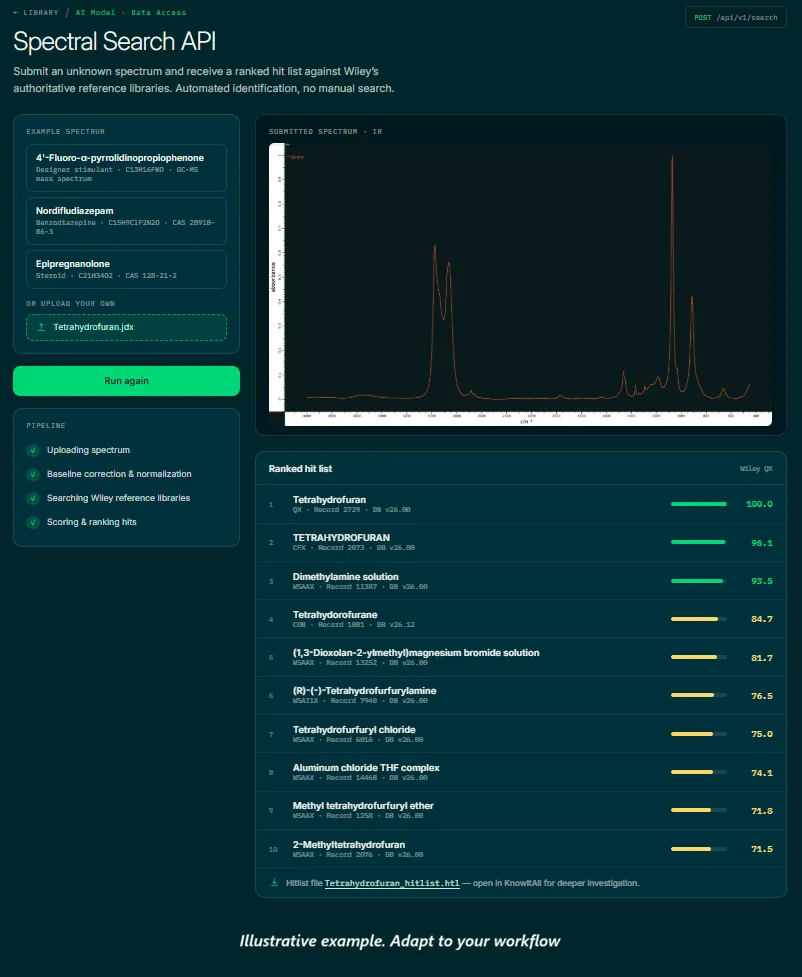Viewport: 802px width, 977px height.
Task: Click the 81.7 score value
Action: point(761,657)
